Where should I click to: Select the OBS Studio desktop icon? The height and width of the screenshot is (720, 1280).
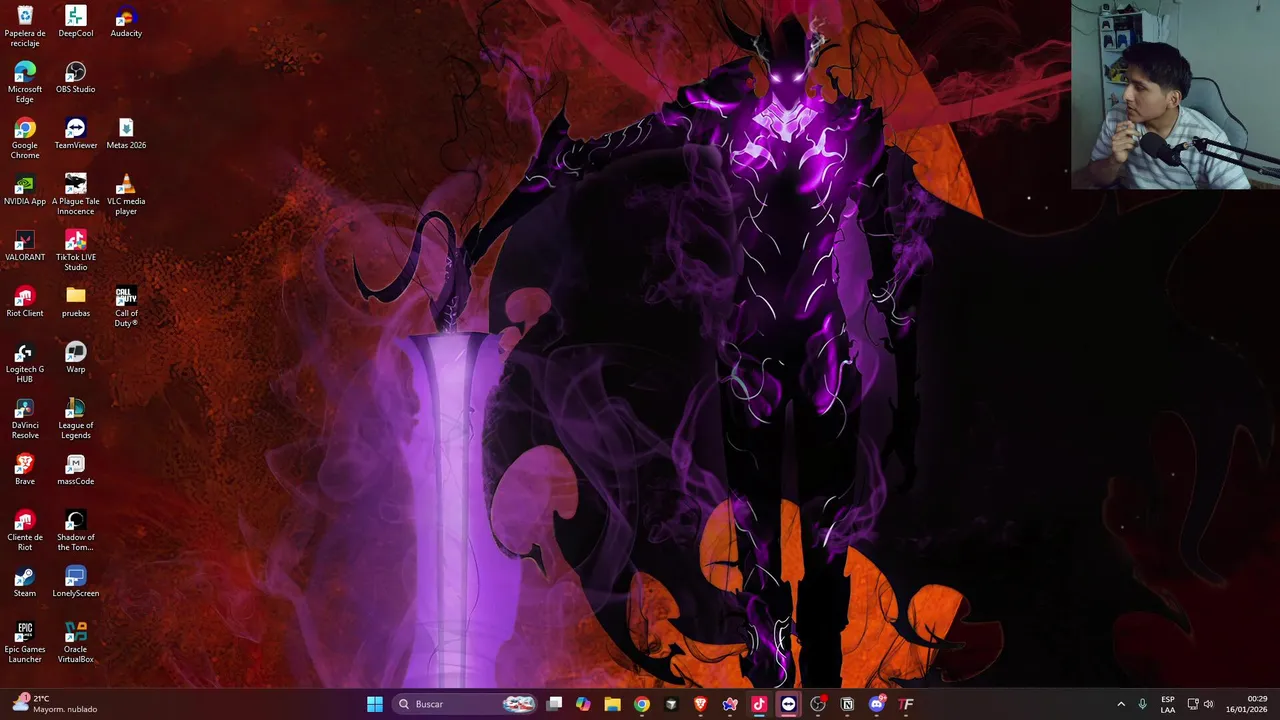(76, 78)
